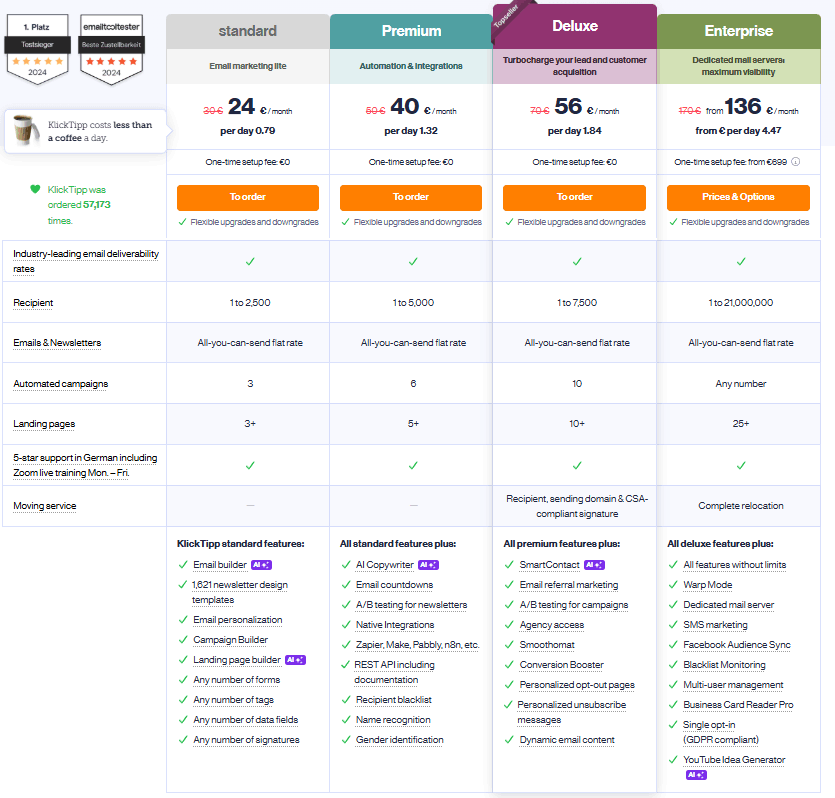Open Enterprise Prices & Options
This screenshot has width=835, height=798.
point(738,197)
